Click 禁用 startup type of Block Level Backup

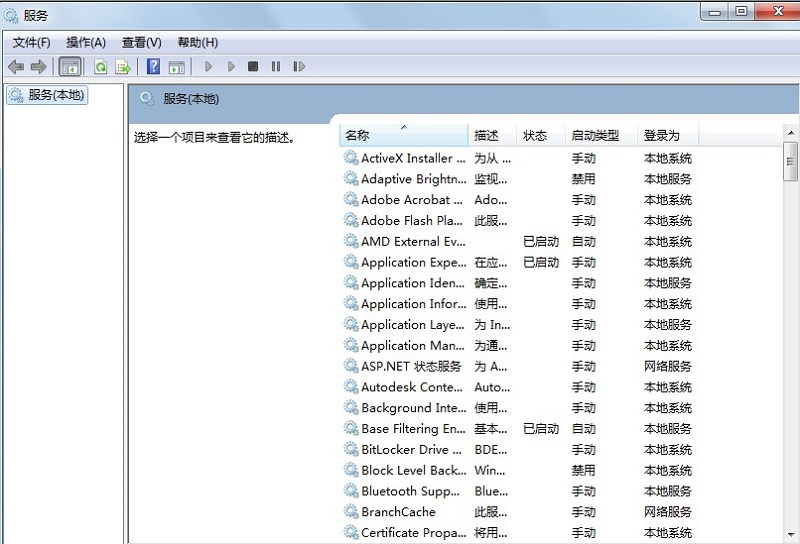coord(584,471)
